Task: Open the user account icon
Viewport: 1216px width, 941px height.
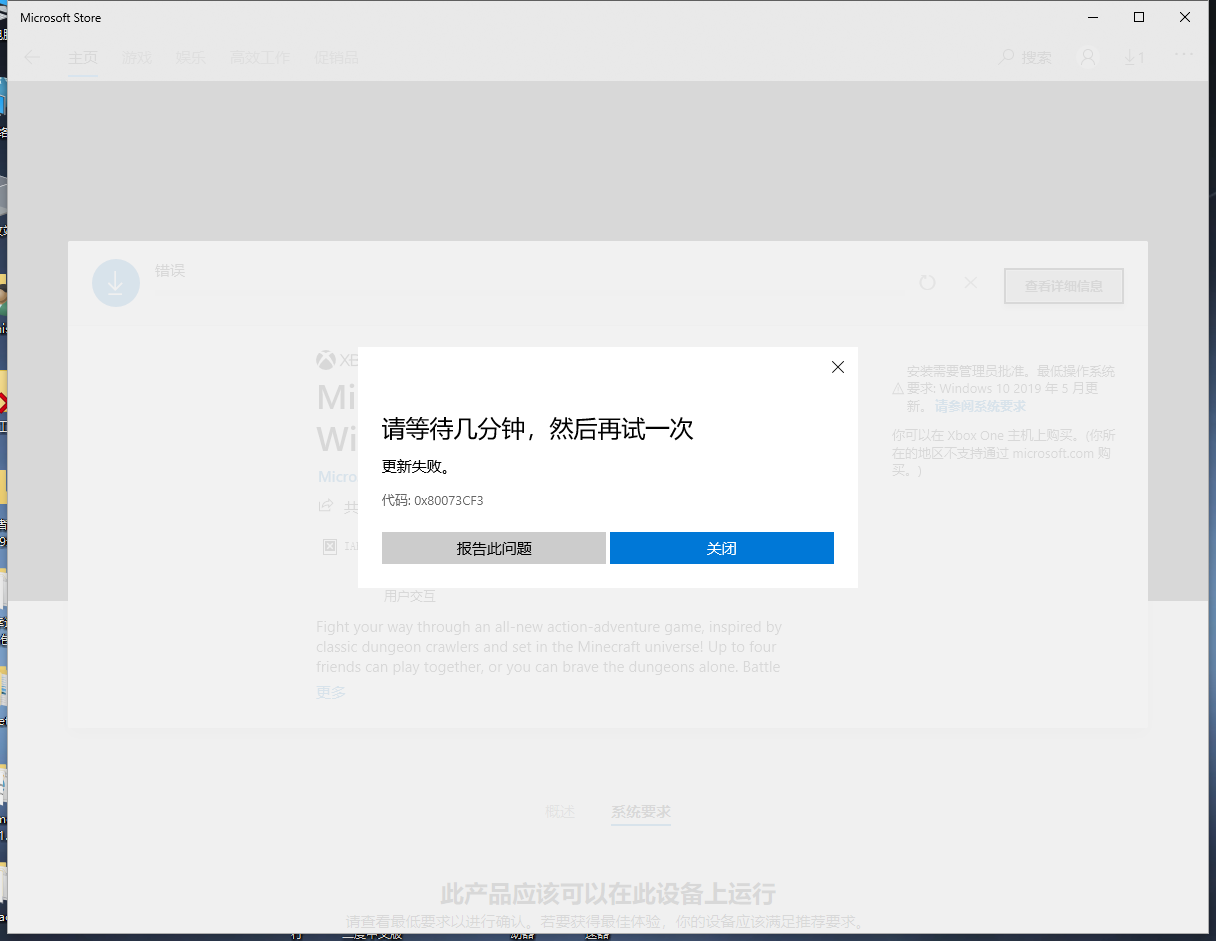Action: 1088,57
